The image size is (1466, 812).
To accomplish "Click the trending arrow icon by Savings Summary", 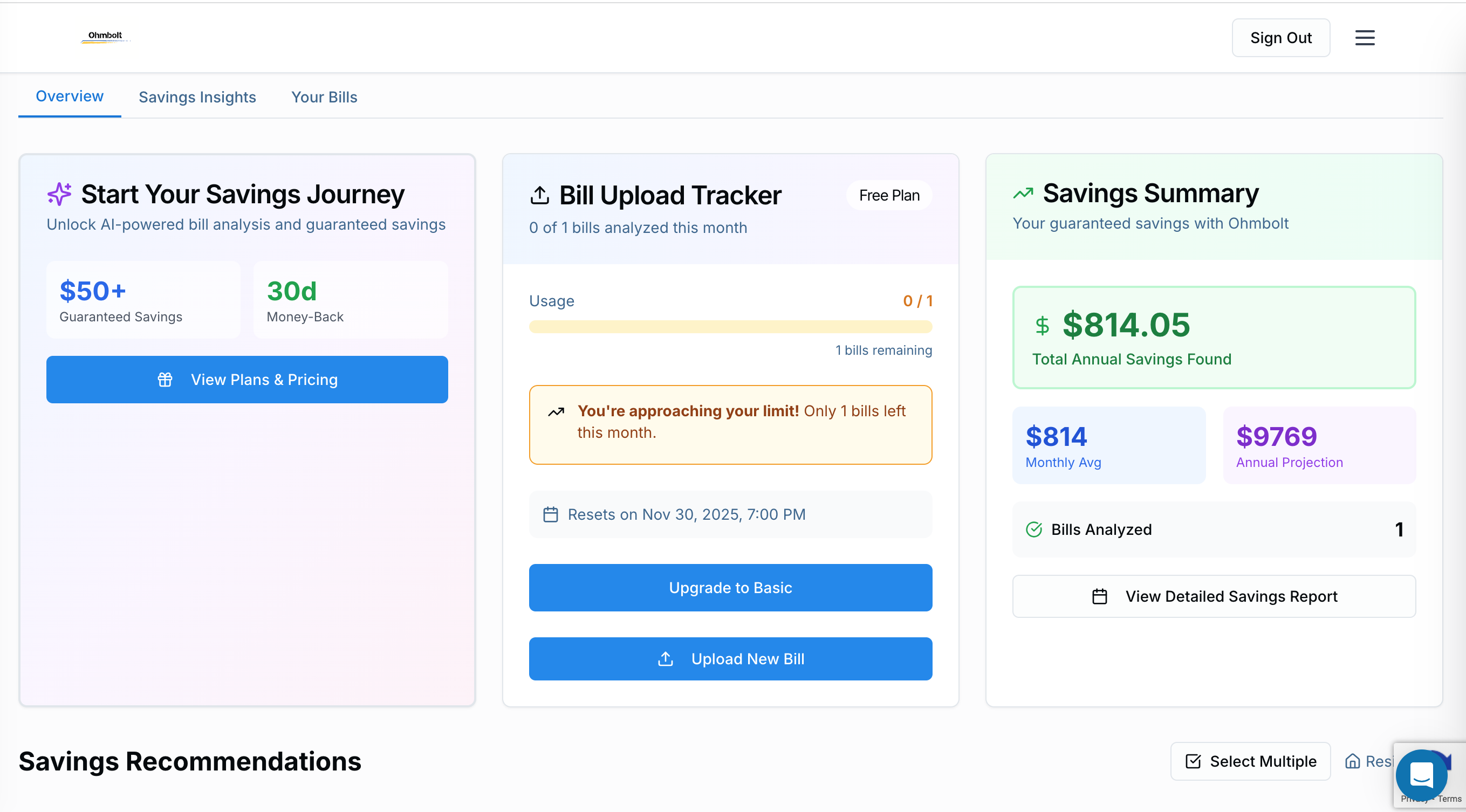I will tap(1023, 194).
